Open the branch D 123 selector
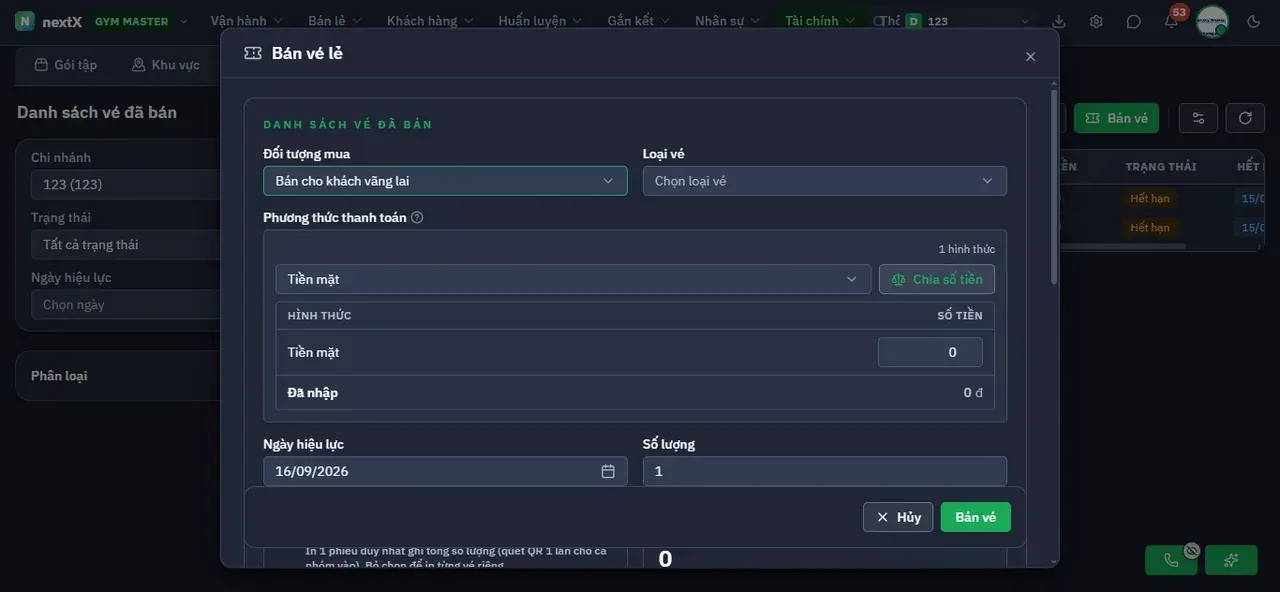The image size is (1280, 592). tap(967, 21)
